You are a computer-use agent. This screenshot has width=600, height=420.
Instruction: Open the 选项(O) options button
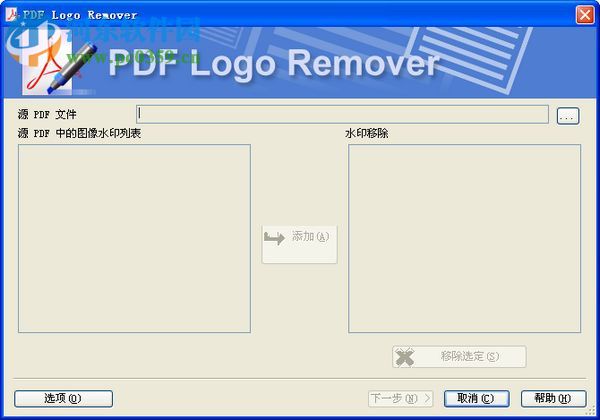(64, 399)
